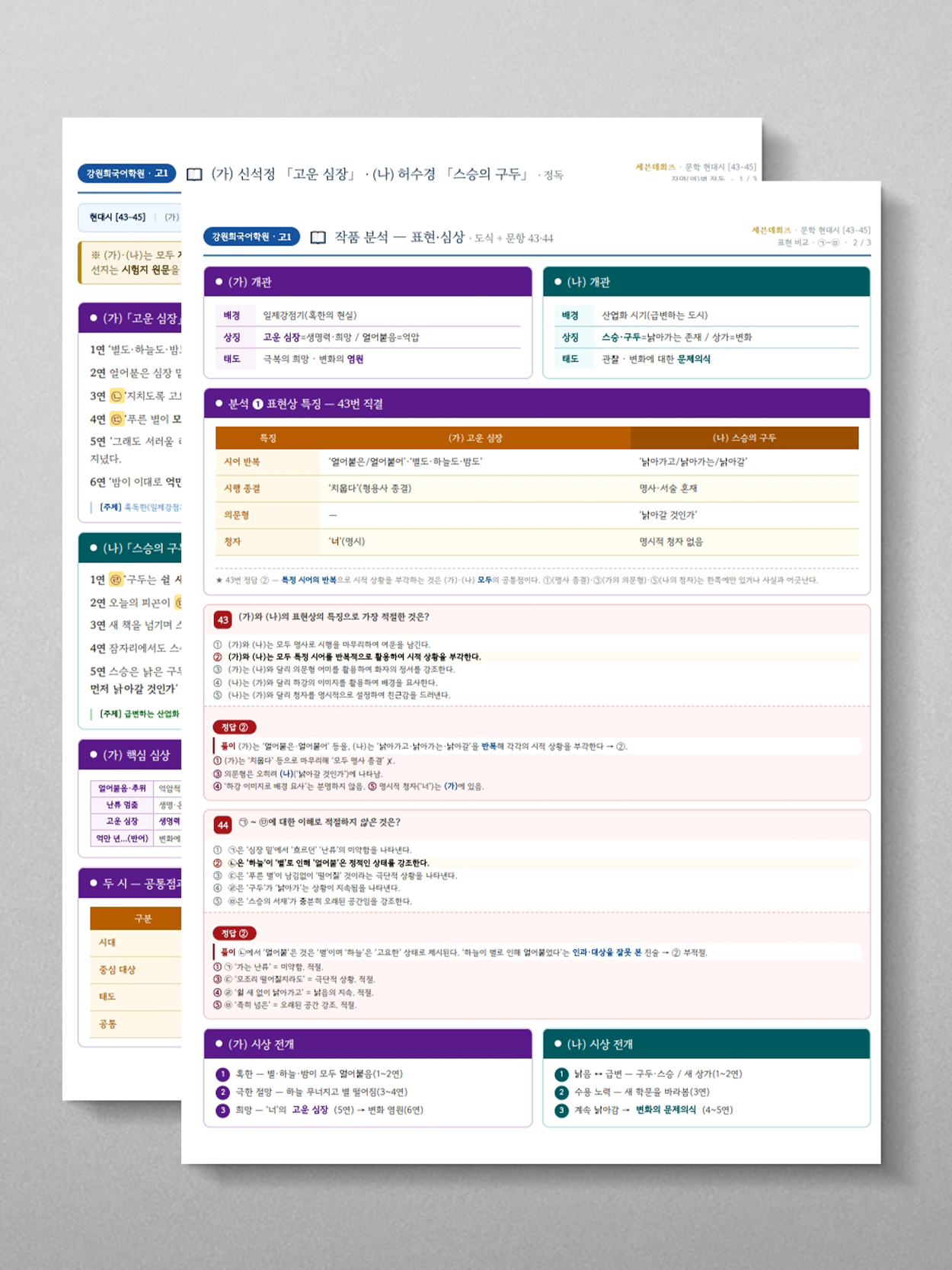Click the '정답 ②' badge under question 44
Screen dimensions: 952x1270
coord(235,933)
